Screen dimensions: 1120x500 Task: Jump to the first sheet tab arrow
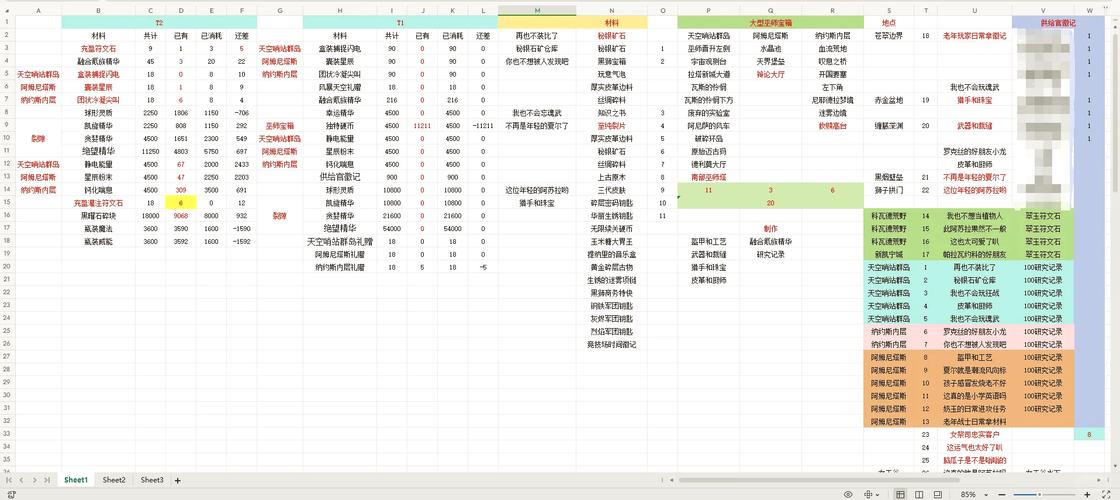click(x=10, y=480)
